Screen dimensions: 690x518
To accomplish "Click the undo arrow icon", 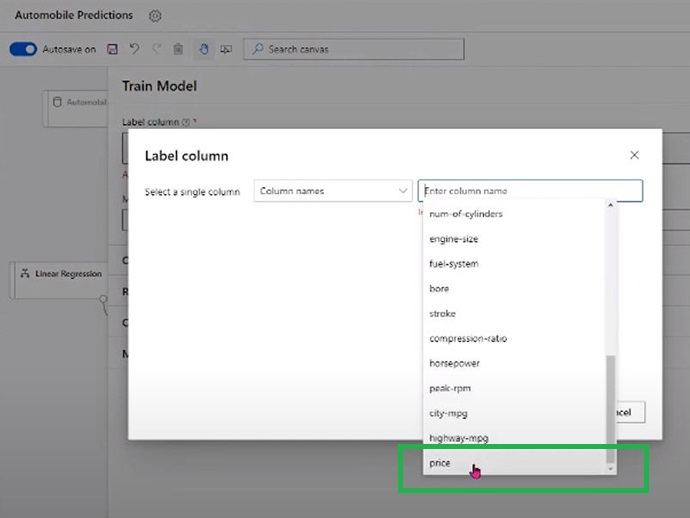I will click(x=134, y=49).
